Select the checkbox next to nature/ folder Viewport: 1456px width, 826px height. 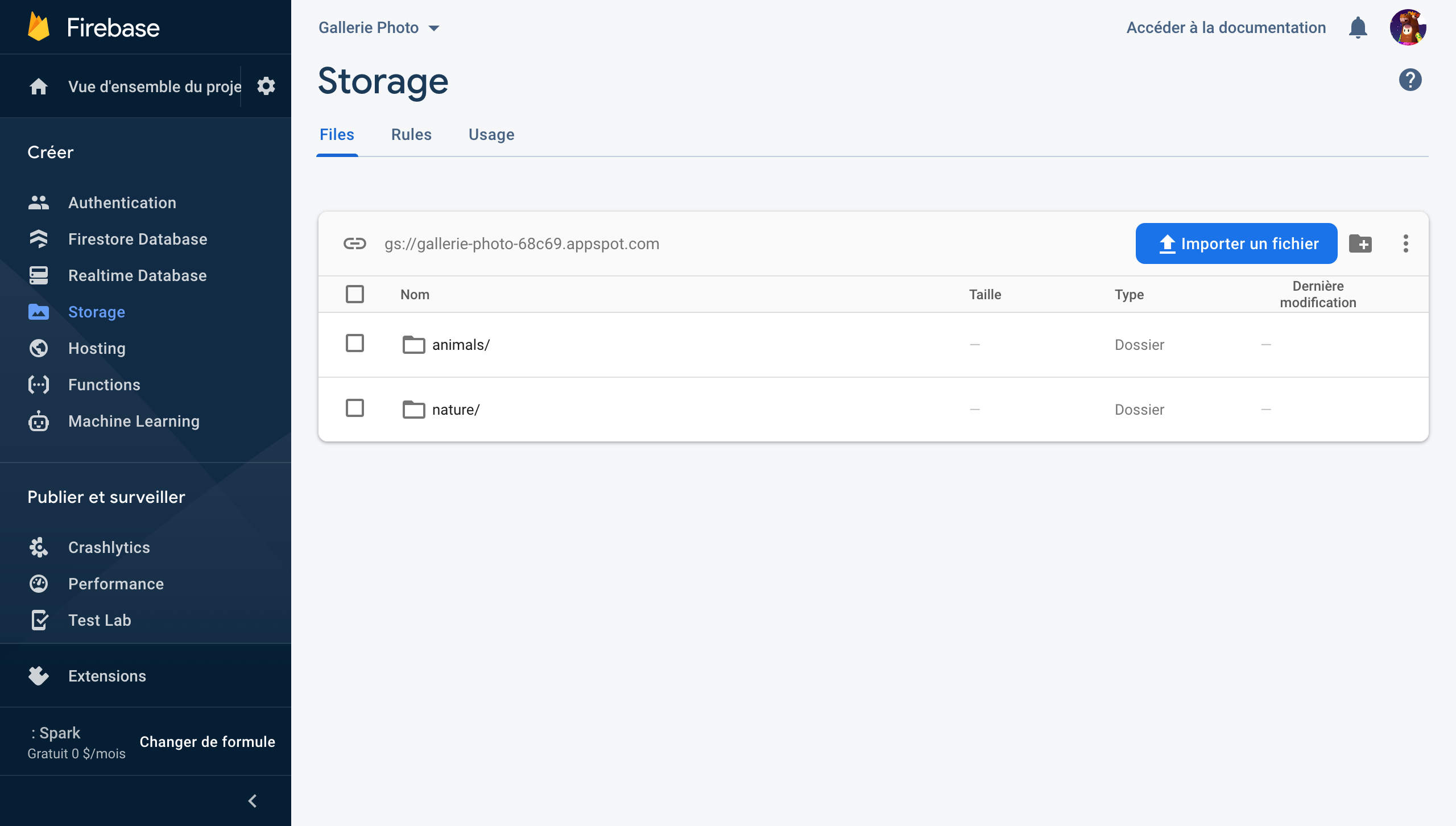click(355, 409)
